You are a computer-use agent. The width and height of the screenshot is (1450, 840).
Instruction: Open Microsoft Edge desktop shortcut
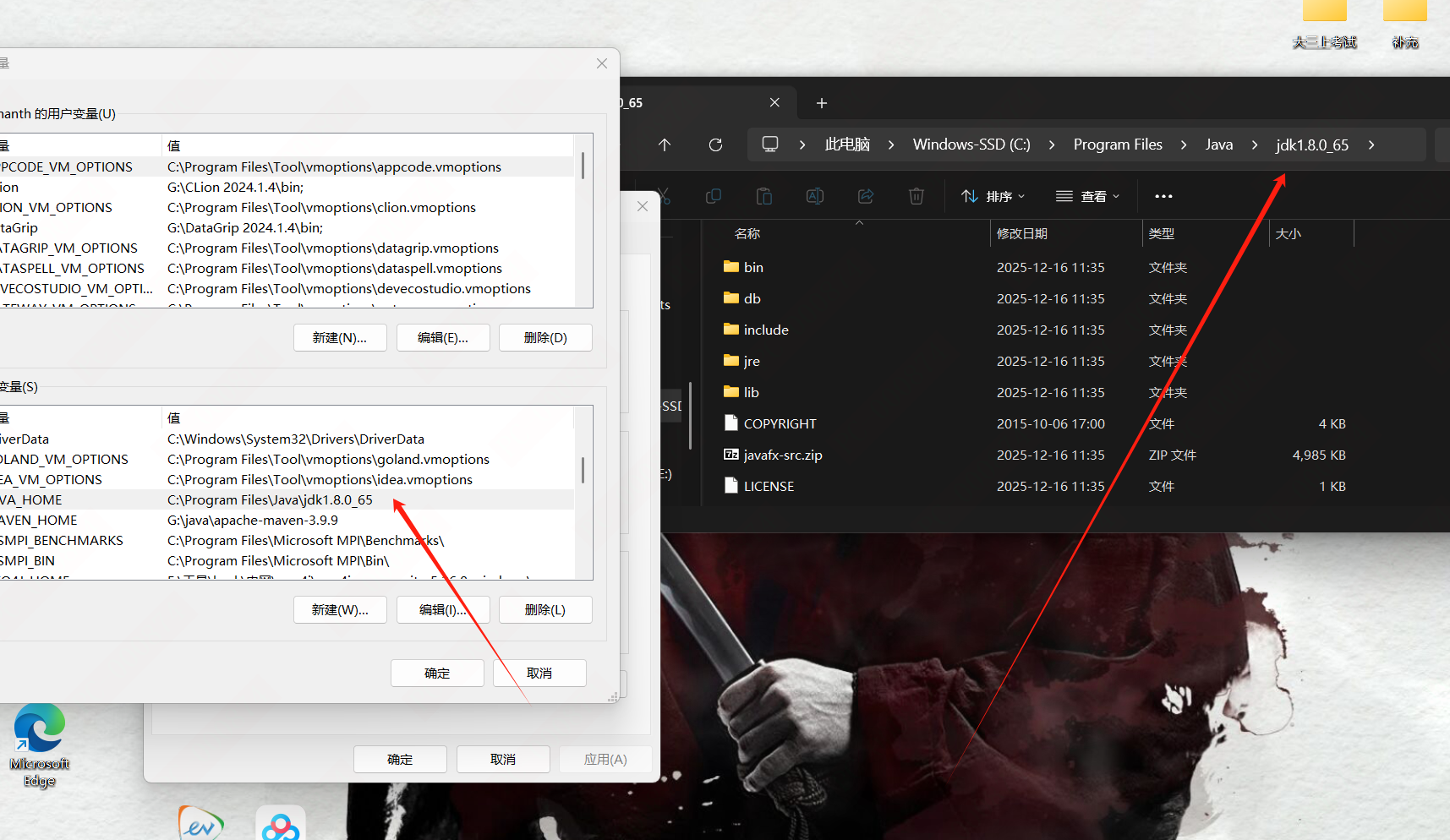coord(39,745)
